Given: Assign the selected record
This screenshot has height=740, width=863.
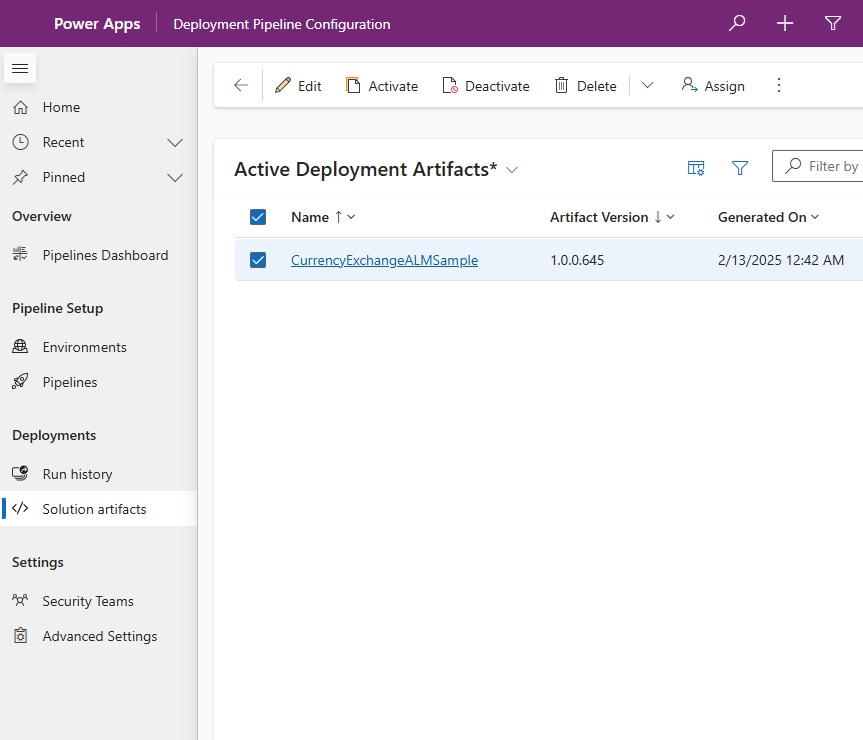Looking at the screenshot, I should coord(713,86).
